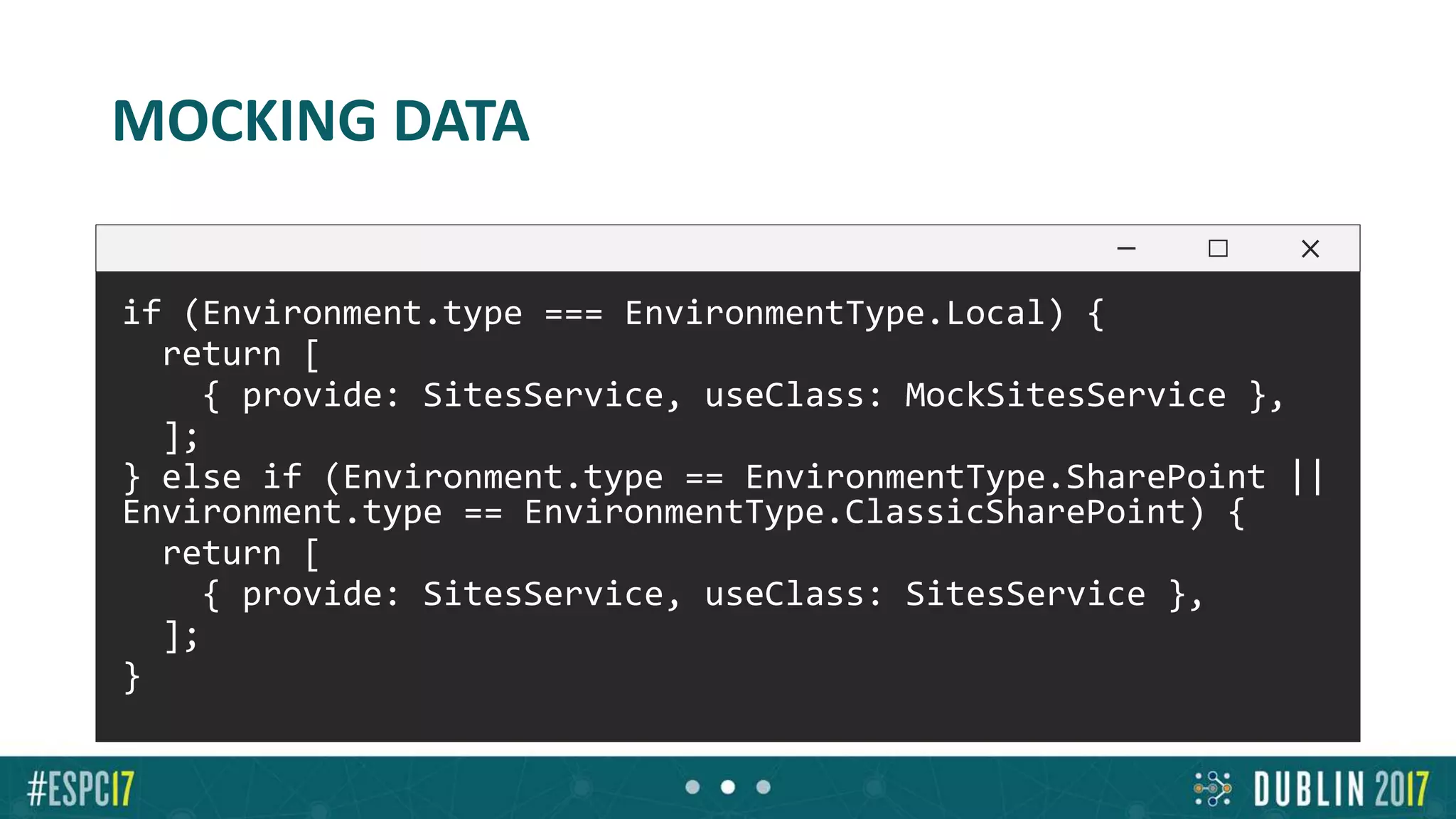Click the line ending with EnvironmentType.SharePoint ||

(723, 477)
